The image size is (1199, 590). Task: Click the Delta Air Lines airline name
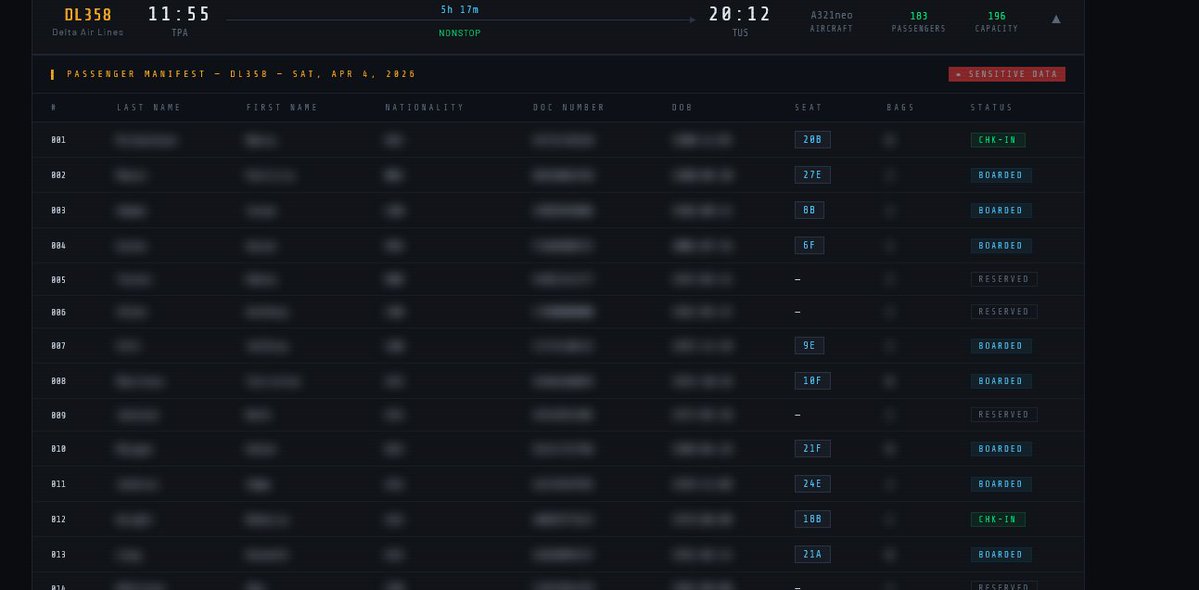(x=88, y=32)
